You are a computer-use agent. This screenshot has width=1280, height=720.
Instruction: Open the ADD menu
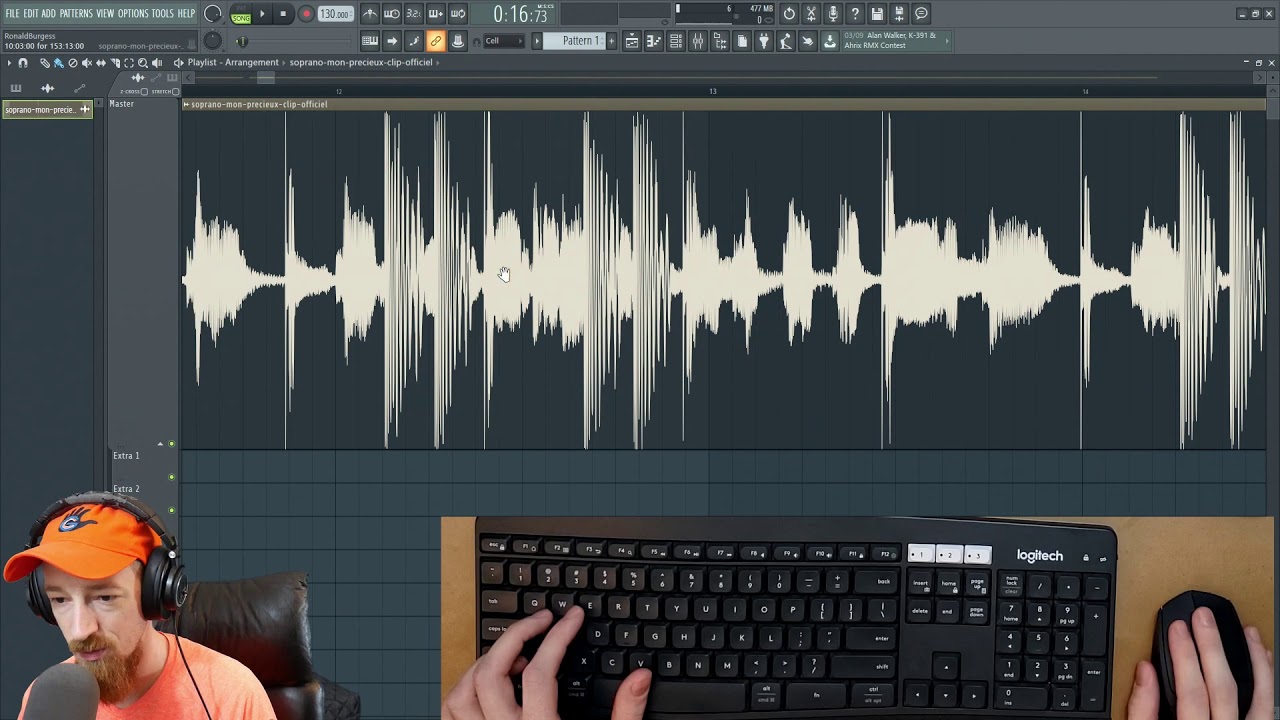[48, 14]
